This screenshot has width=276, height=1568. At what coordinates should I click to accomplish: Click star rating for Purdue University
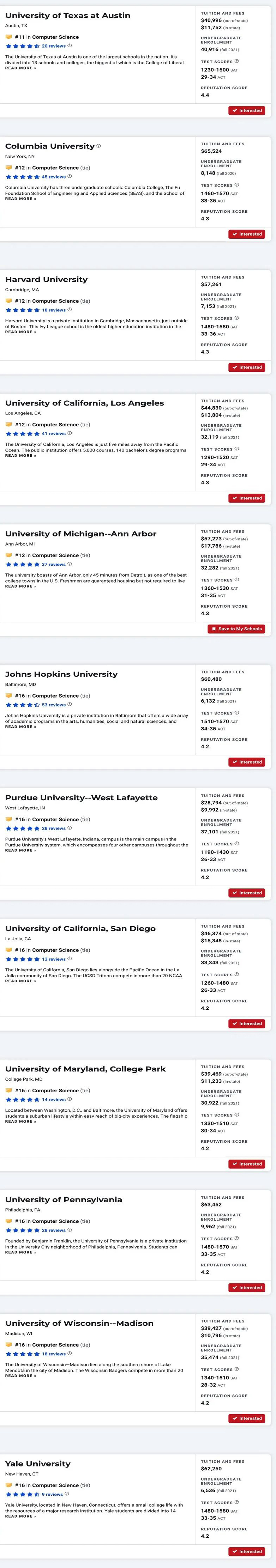click(x=23, y=828)
